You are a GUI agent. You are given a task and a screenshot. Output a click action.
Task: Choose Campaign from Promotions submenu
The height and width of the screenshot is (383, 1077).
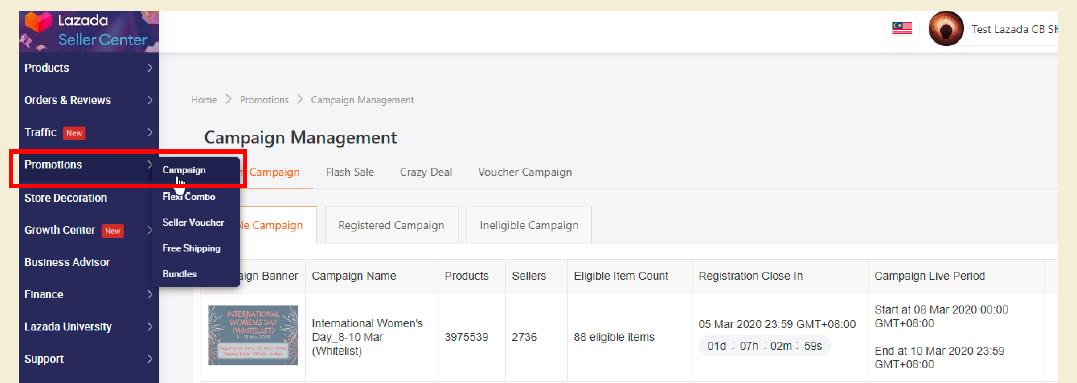[183, 170]
